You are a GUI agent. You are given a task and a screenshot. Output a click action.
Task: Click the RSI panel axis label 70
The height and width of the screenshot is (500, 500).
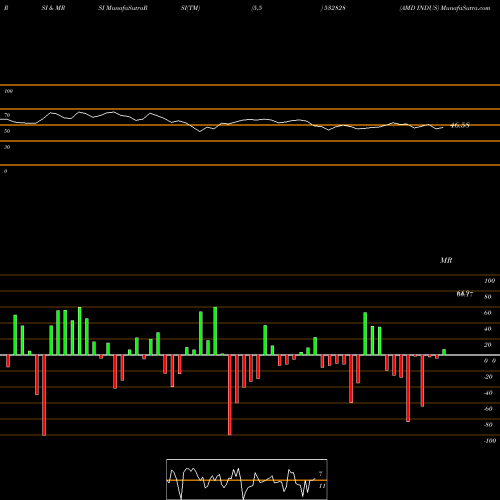tap(7, 115)
